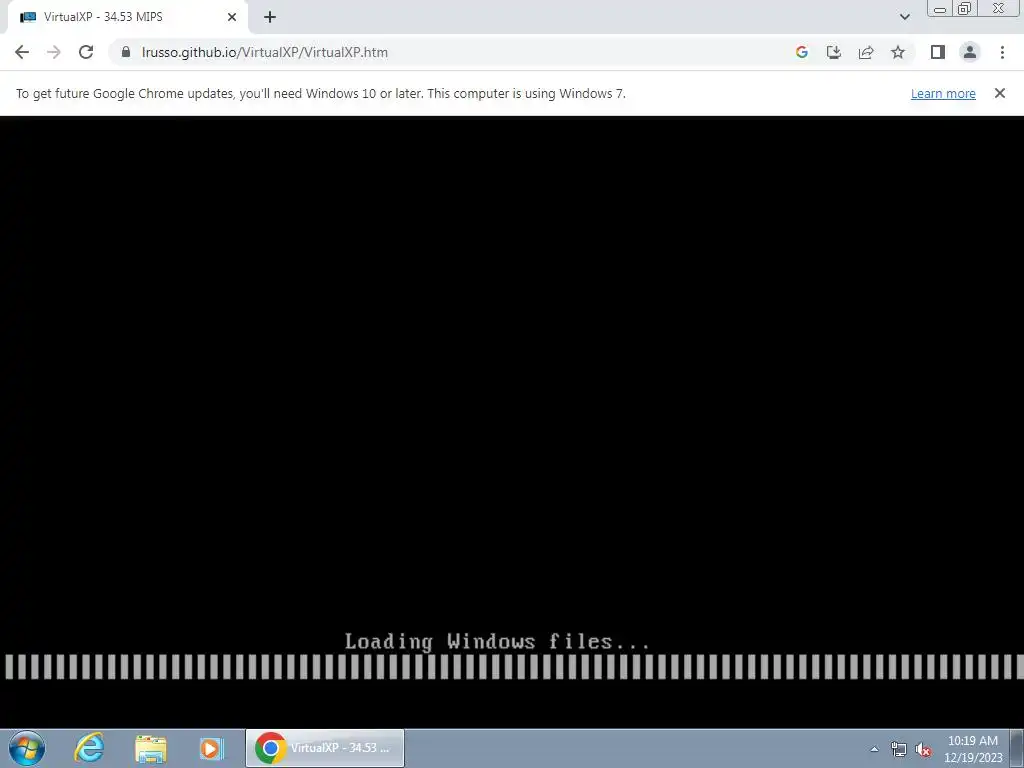Click the forward navigation arrow
This screenshot has height=768, width=1024.
pyautogui.click(x=54, y=52)
